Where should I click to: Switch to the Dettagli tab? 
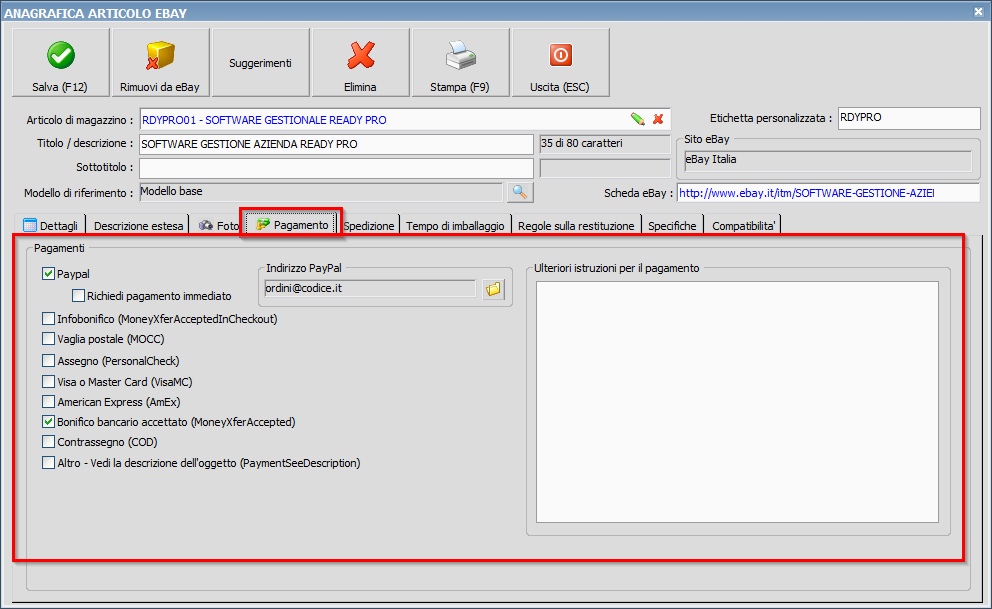coord(51,225)
